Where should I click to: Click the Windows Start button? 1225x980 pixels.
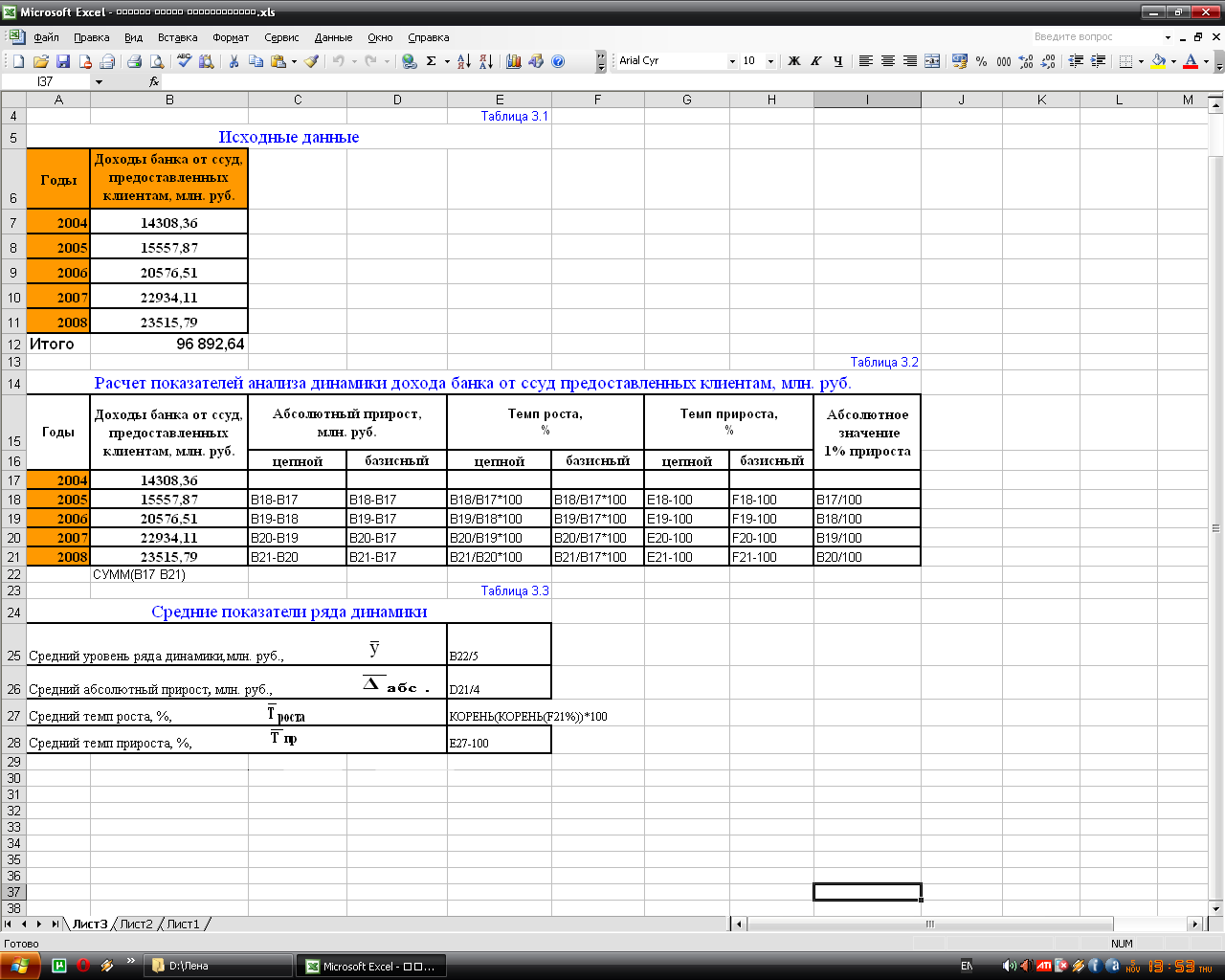click(20, 966)
